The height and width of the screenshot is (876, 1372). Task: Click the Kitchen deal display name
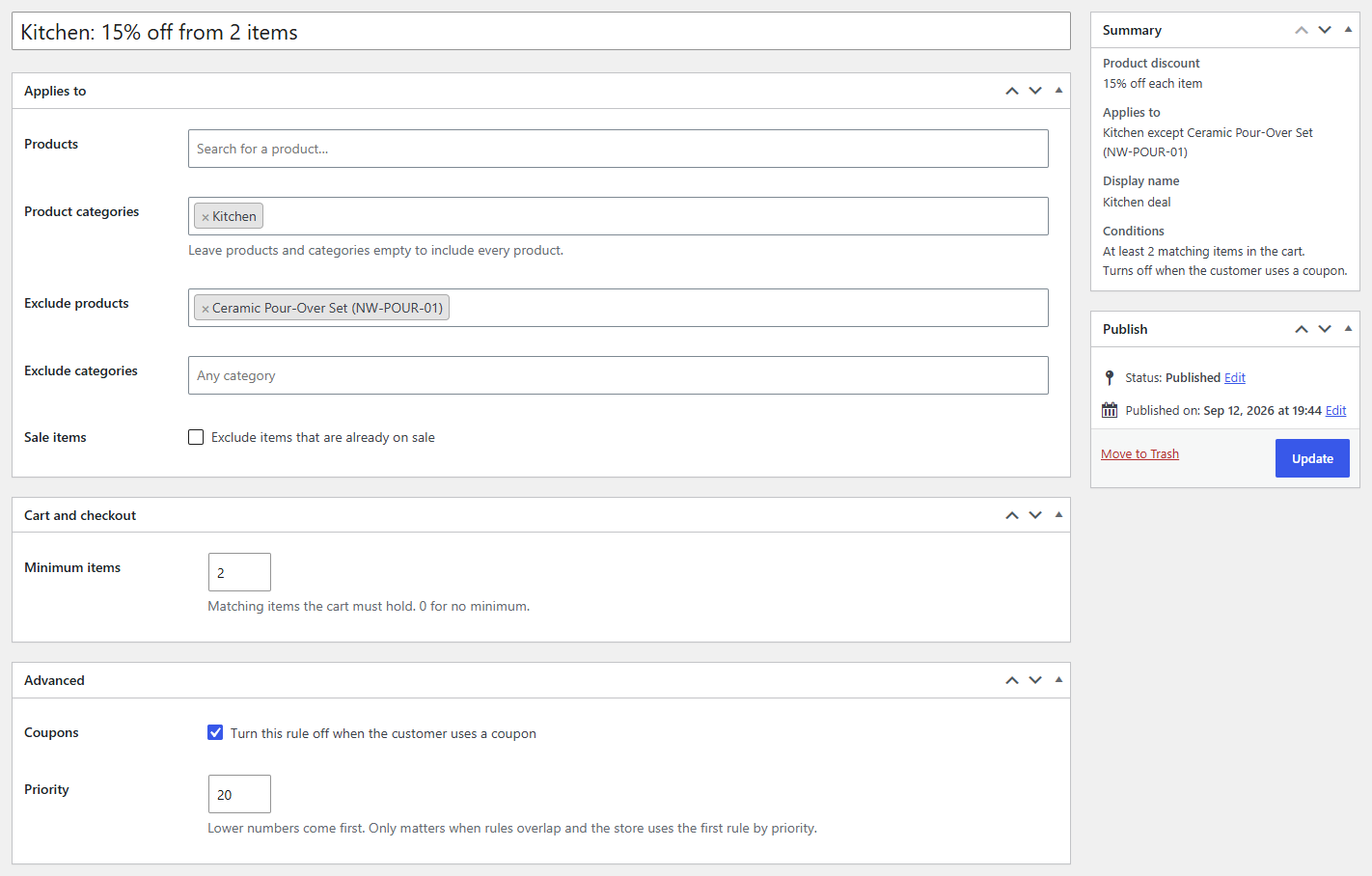click(x=1137, y=203)
